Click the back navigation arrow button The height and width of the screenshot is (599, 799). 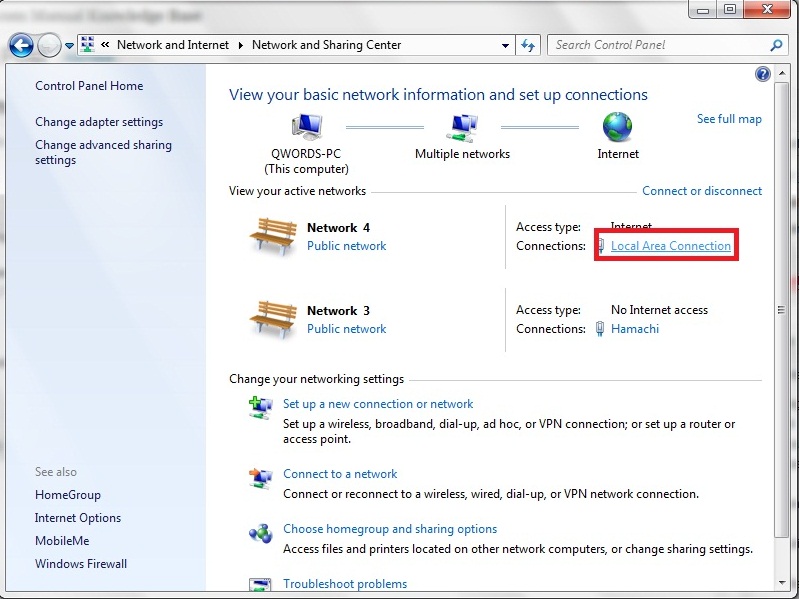pos(21,45)
